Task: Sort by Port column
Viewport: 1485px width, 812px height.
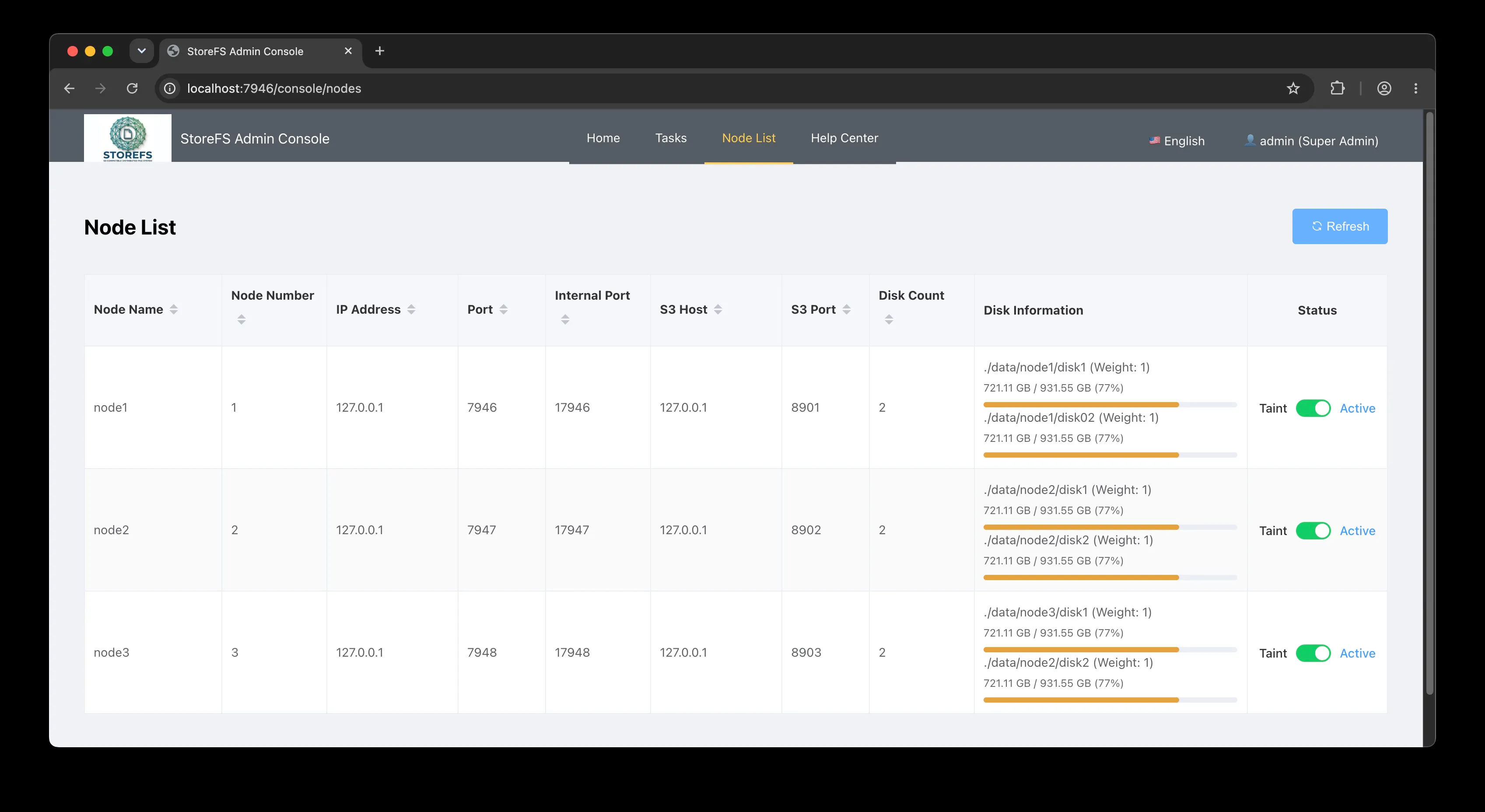Action: tap(503, 309)
